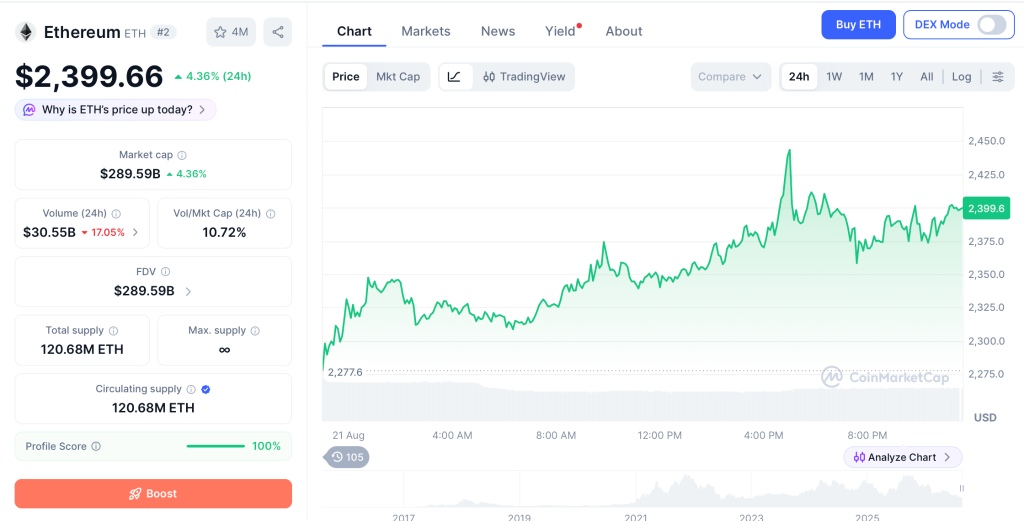Select the line chart type icon
Screen dimensions: 1024x521
point(455,76)
